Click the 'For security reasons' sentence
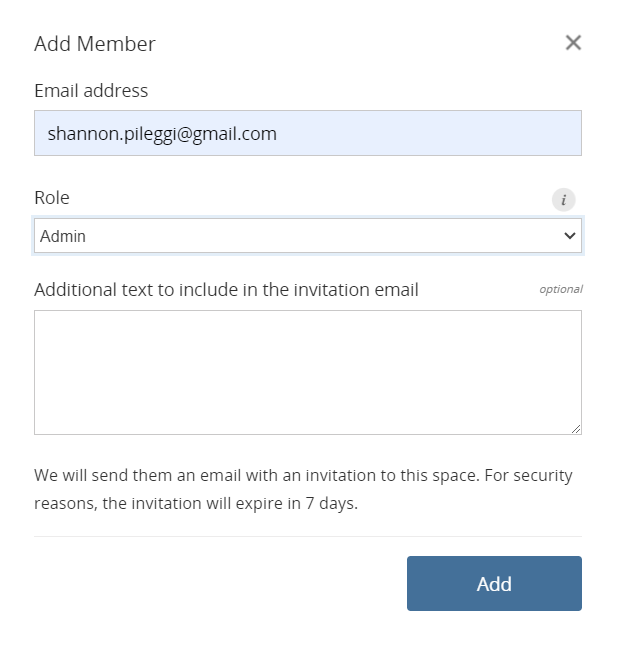Screen dimensions: 617x648 pyautogui.click(x=303, y=489)
